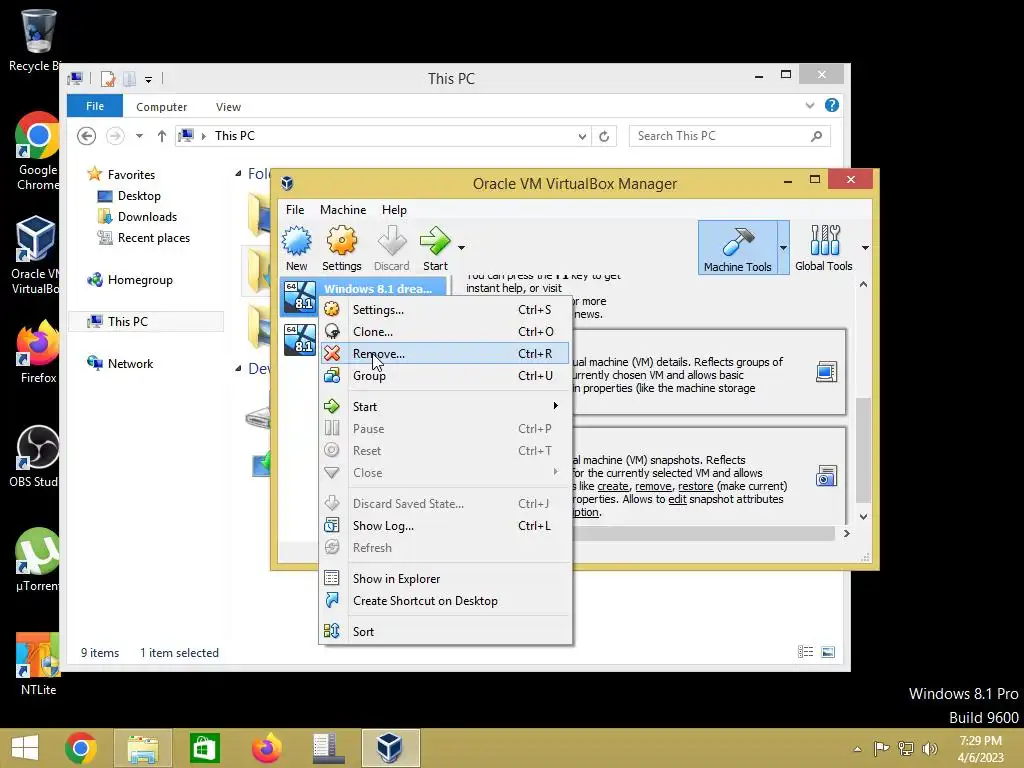Choose Group in context menu
This screenshot has width=1024, height=768.
click(x=445, y=376)
